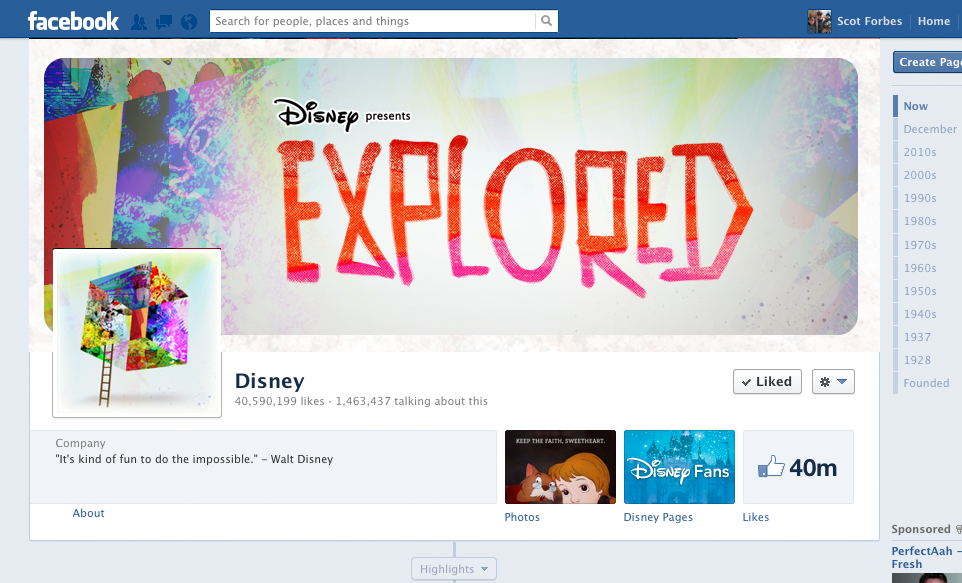
Task: Jump to 1990s in timeline
Action: click(x=920, y=198)
